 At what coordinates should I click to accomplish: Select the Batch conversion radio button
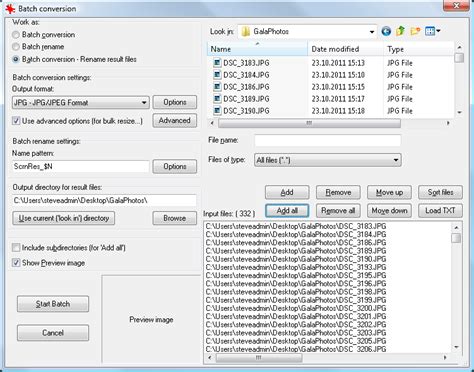(x=16, y=35)
